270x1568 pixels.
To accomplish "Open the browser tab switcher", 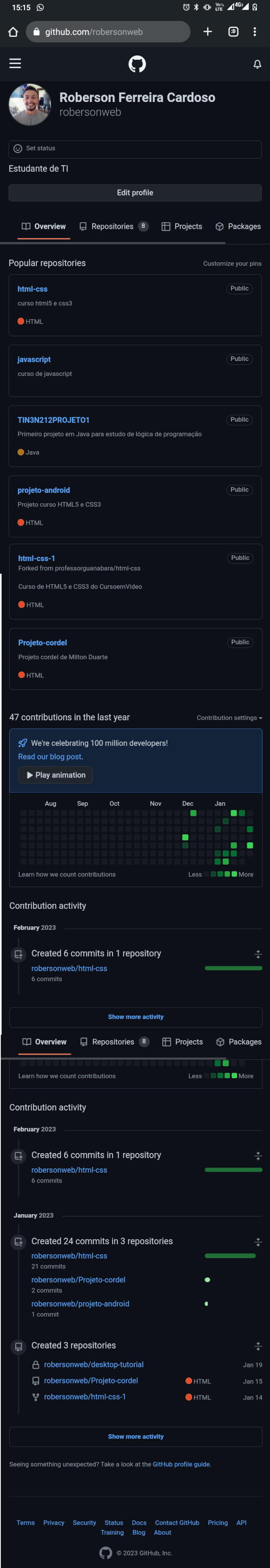I will [234, 31].
